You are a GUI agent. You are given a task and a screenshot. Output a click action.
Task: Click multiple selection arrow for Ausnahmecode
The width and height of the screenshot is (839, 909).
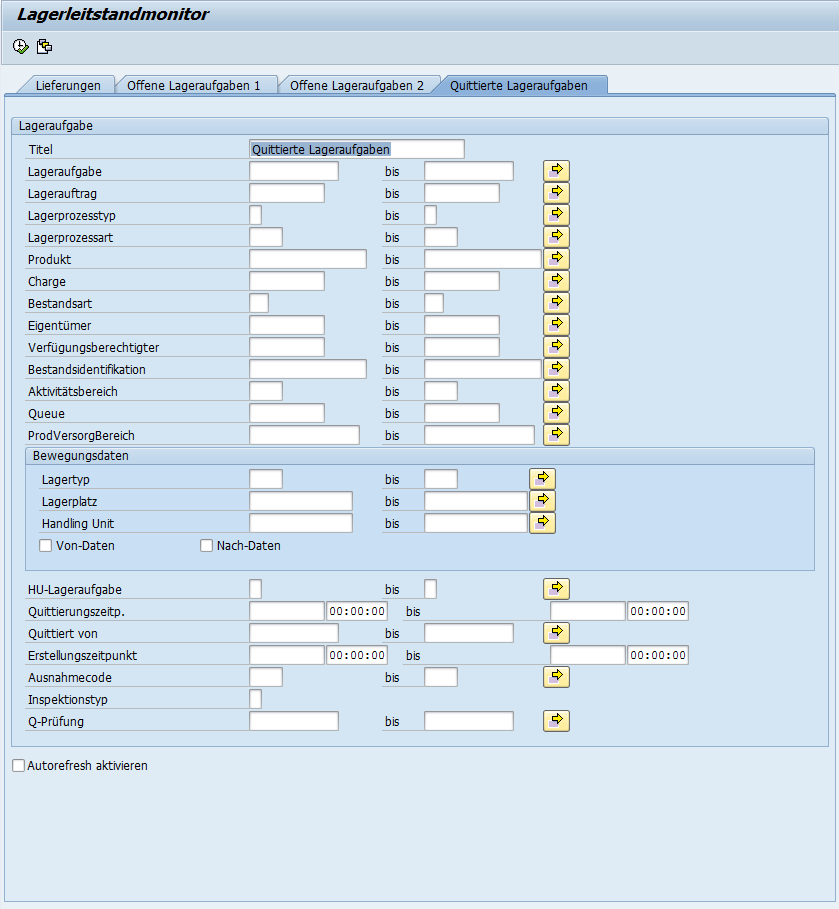[x=556, y=677]
